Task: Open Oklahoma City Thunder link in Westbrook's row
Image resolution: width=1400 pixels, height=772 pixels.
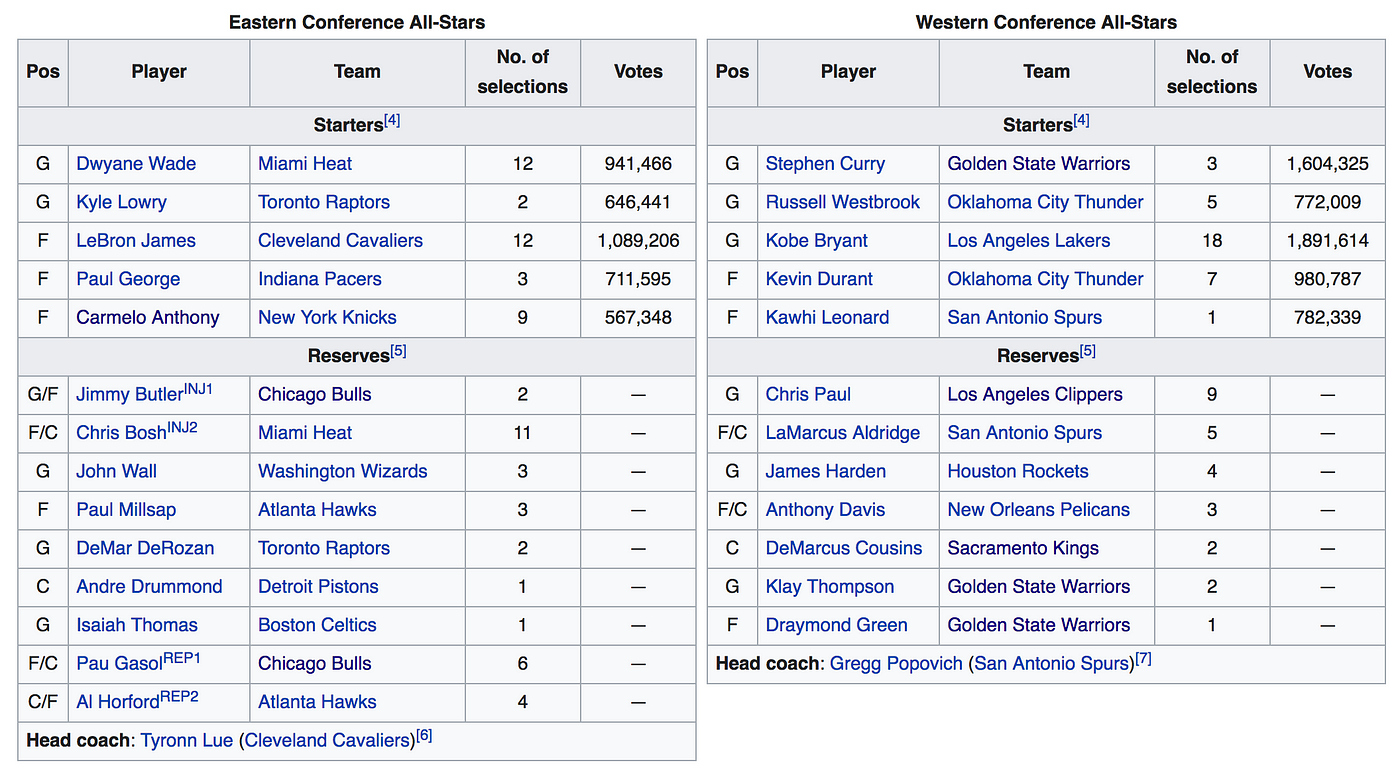Action: pyautogui.click(x=1046, y=202)
